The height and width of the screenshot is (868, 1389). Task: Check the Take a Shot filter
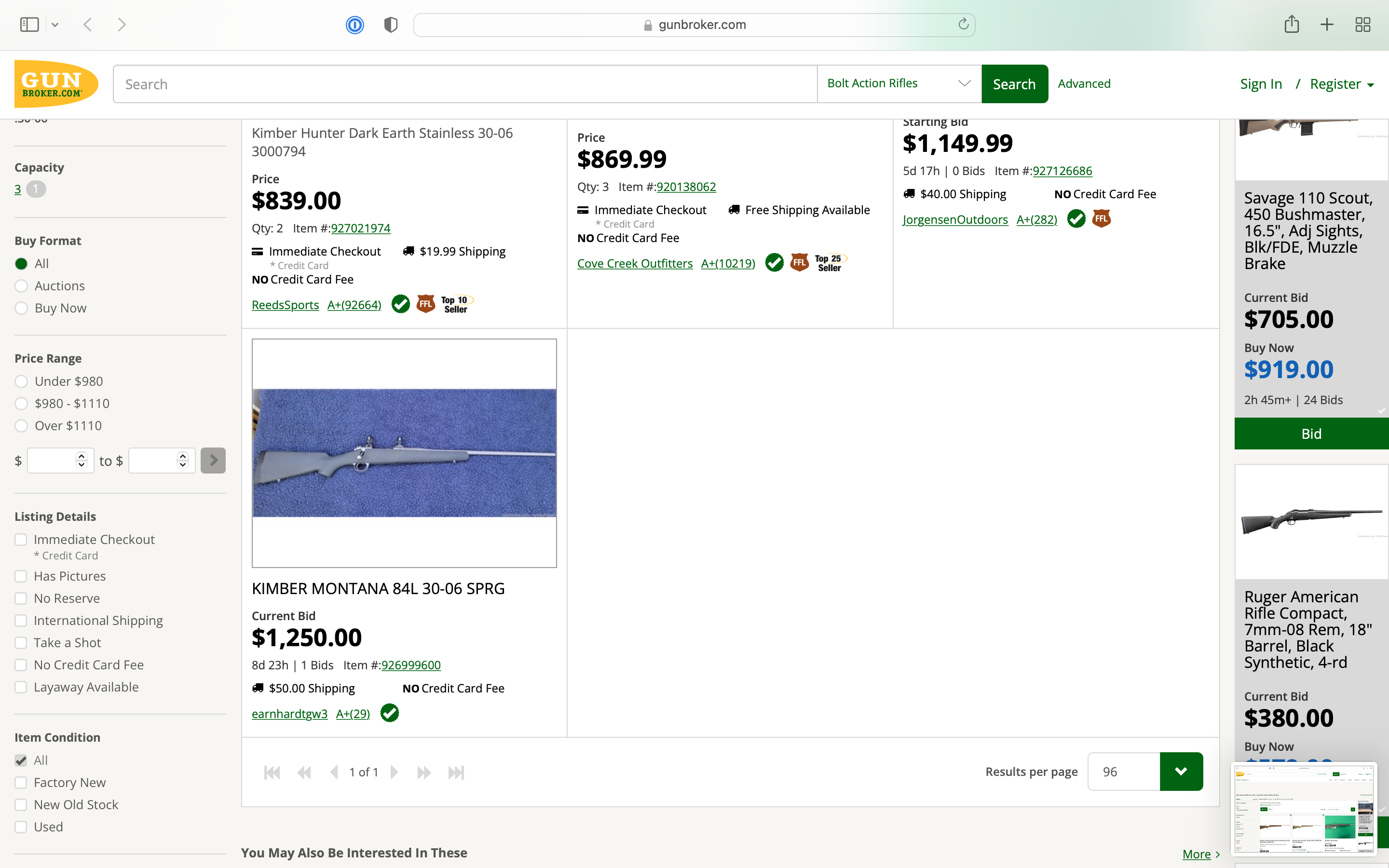pyautogui.click(x=21, y=643)
